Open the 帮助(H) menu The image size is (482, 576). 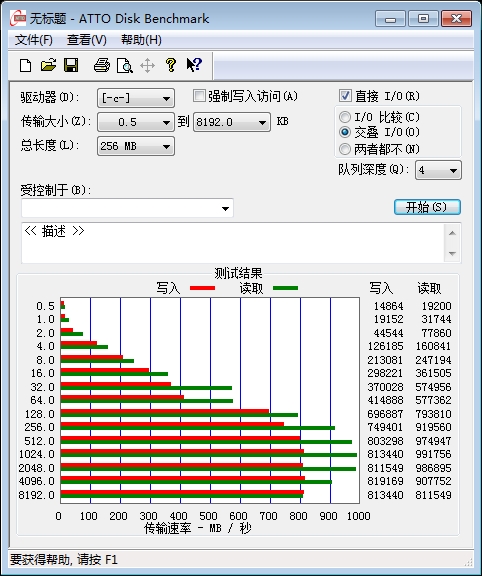(141, 40)
